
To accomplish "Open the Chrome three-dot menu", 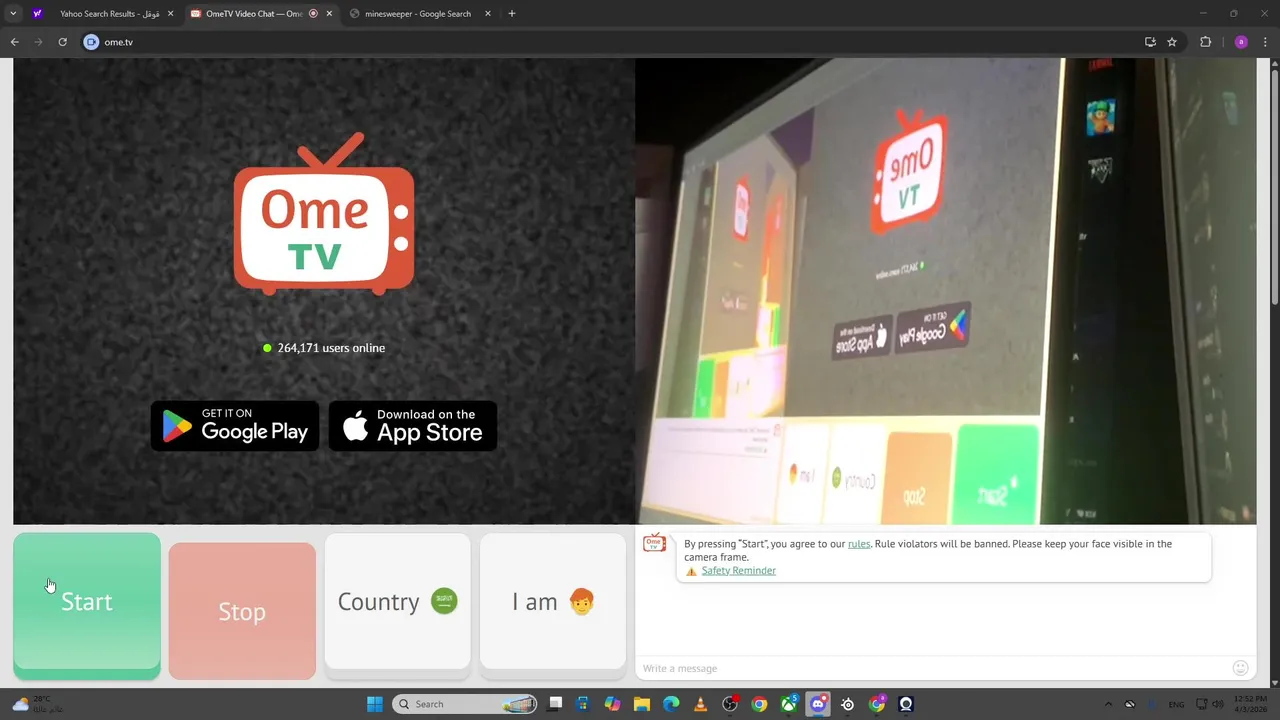I will (x=1266, y=42).
